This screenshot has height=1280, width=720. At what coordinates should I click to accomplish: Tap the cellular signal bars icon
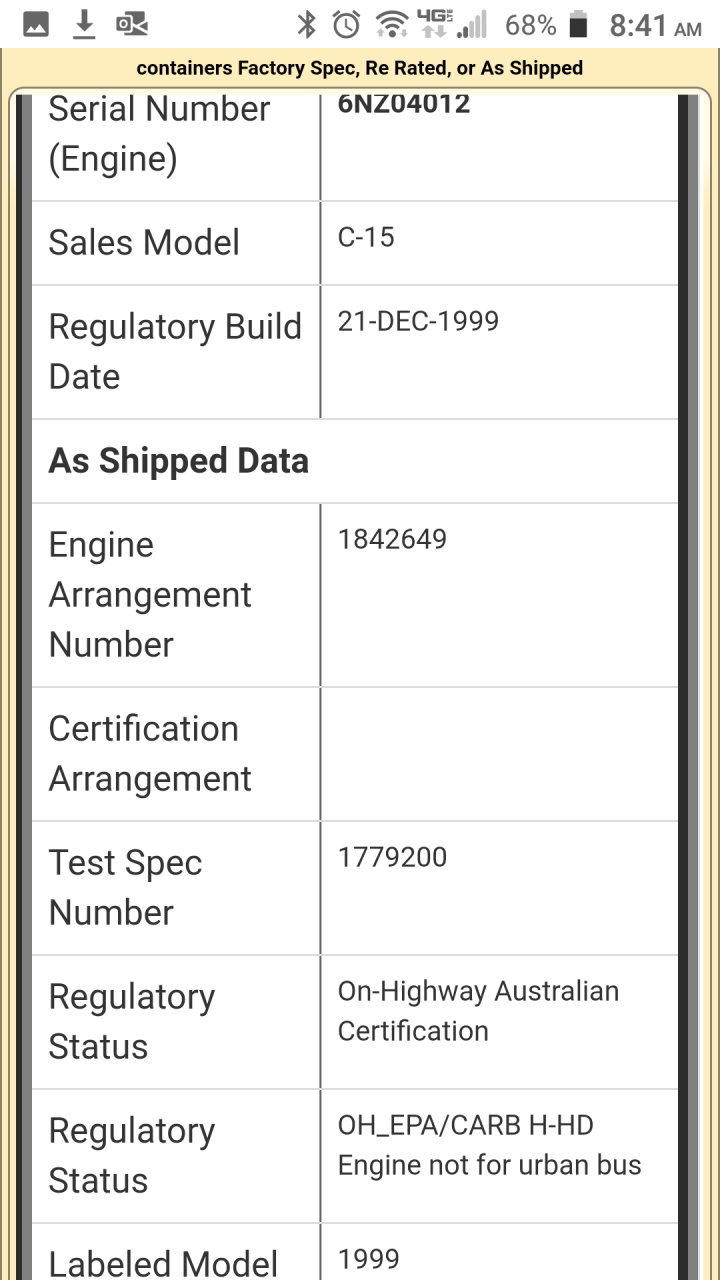472,24
